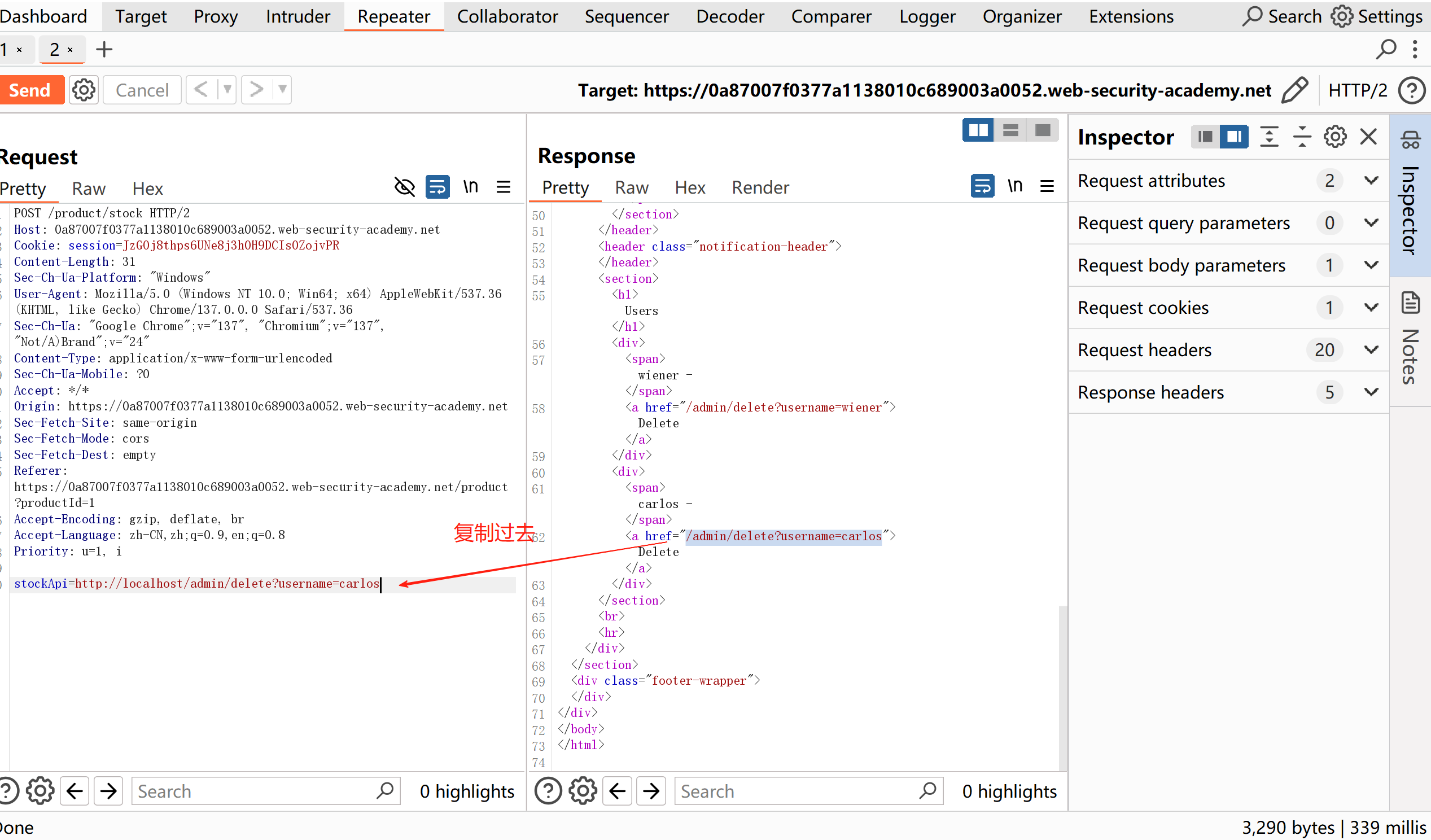Expand all Inspector sections icon
The height and width of the screenshot is (840, 1431).
(1269, 137)
